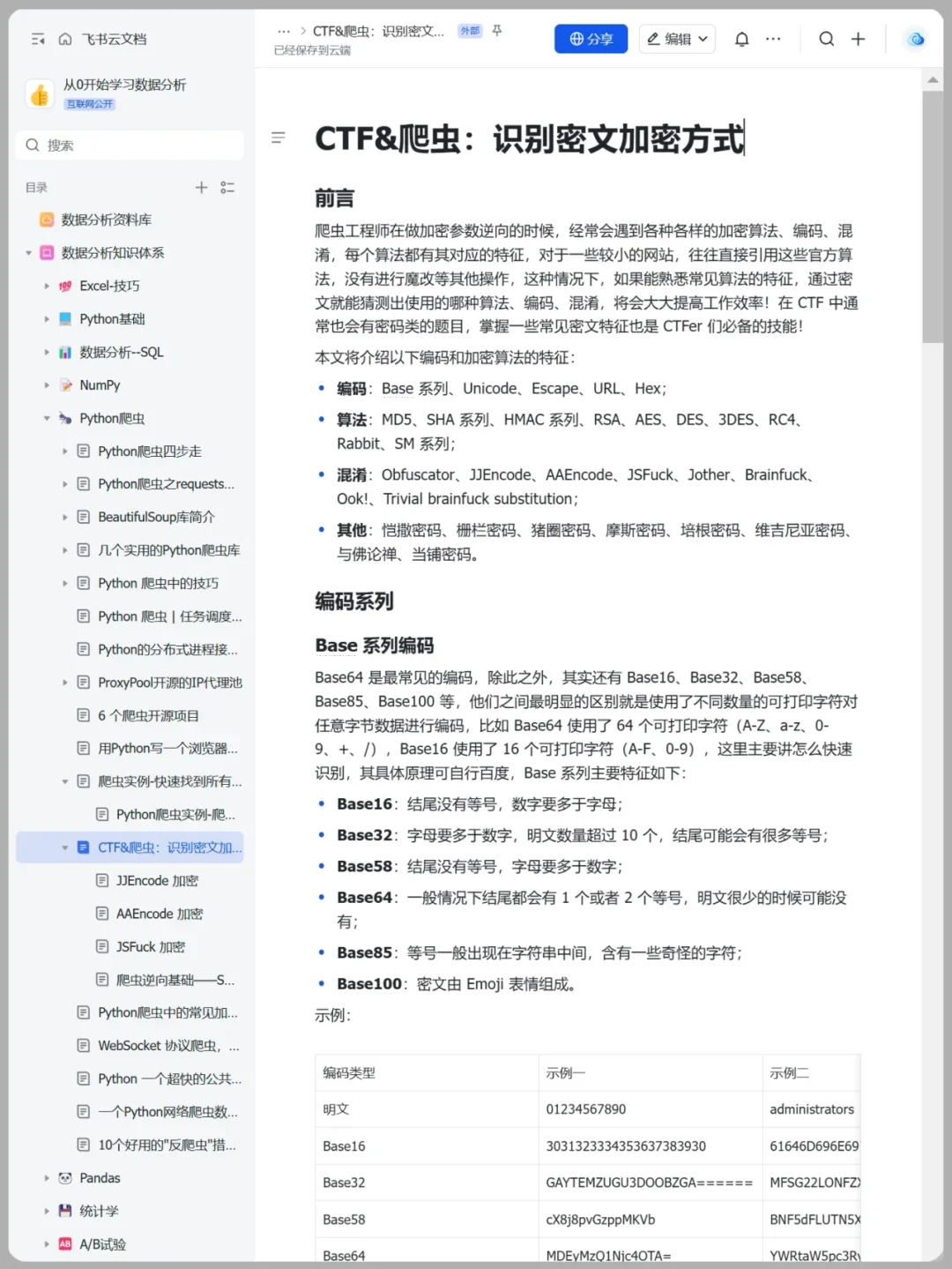The image size is (952, 1269).
Task: Create new item with the plus icon
Action: point(858,39)
